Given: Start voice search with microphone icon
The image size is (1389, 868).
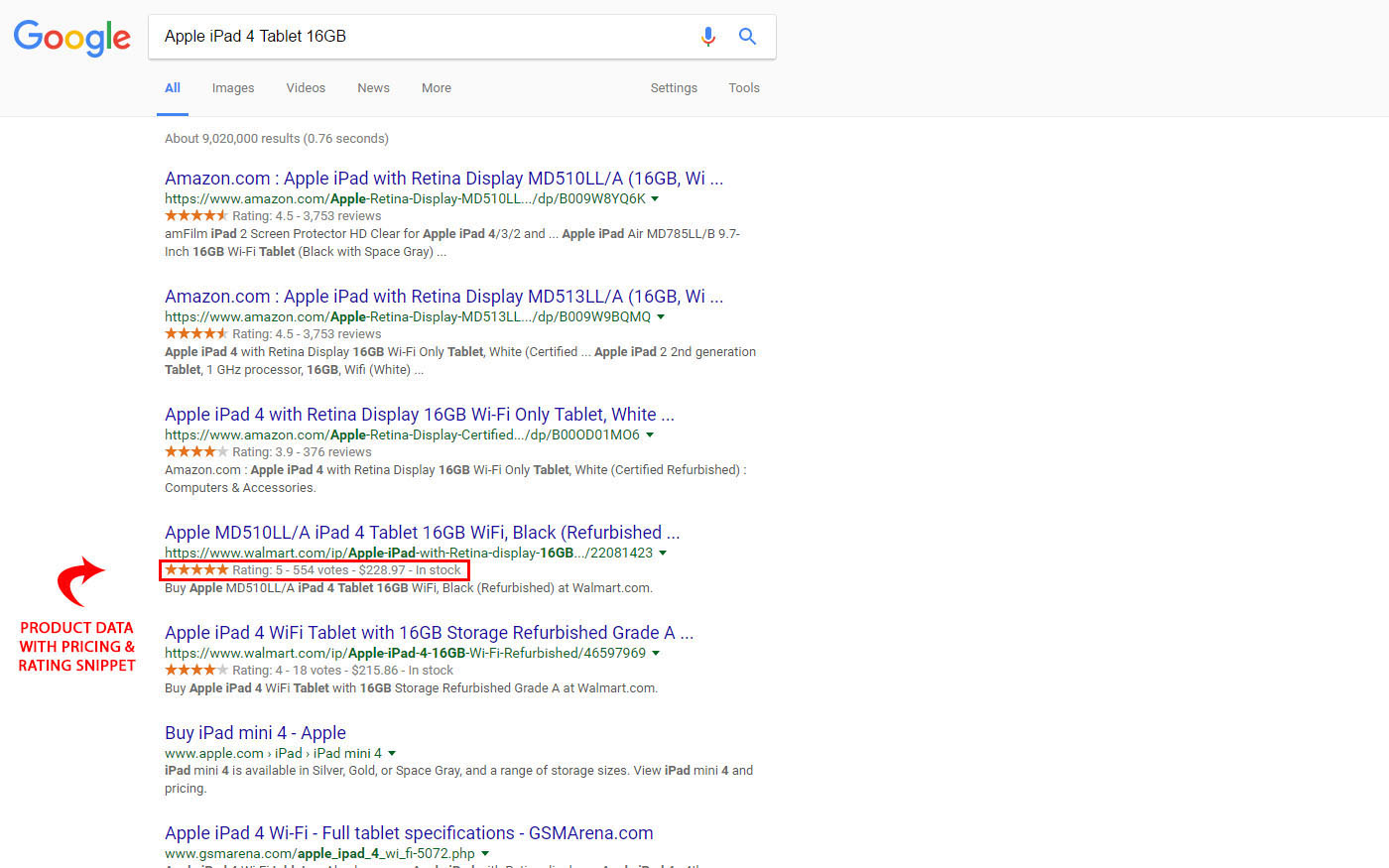Looking at the screenshot, I should 707,37.
